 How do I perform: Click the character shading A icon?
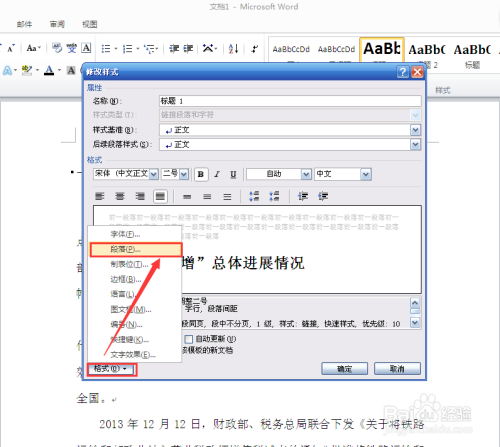point(71,70)
